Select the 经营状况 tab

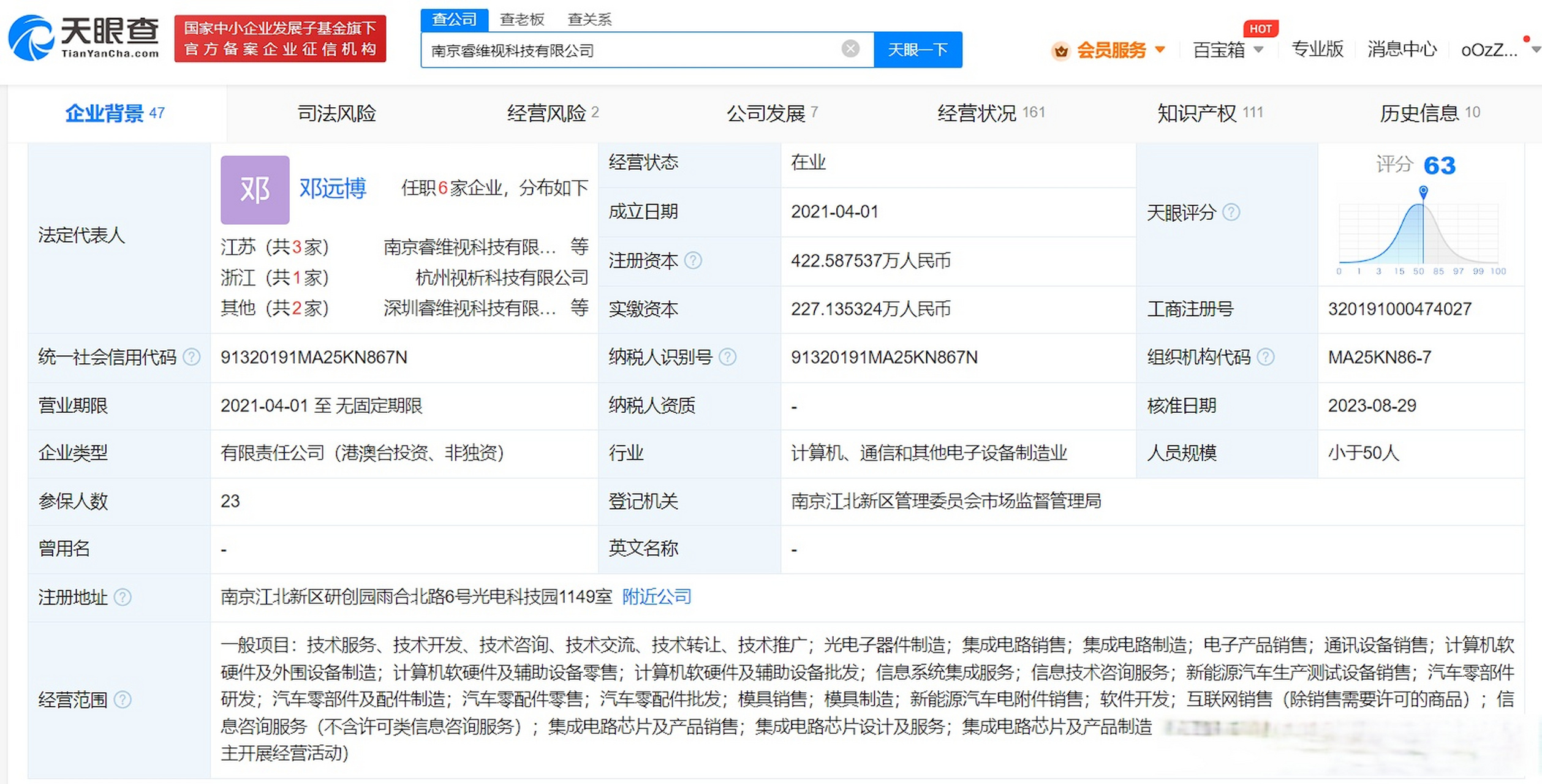coord(991,113)
